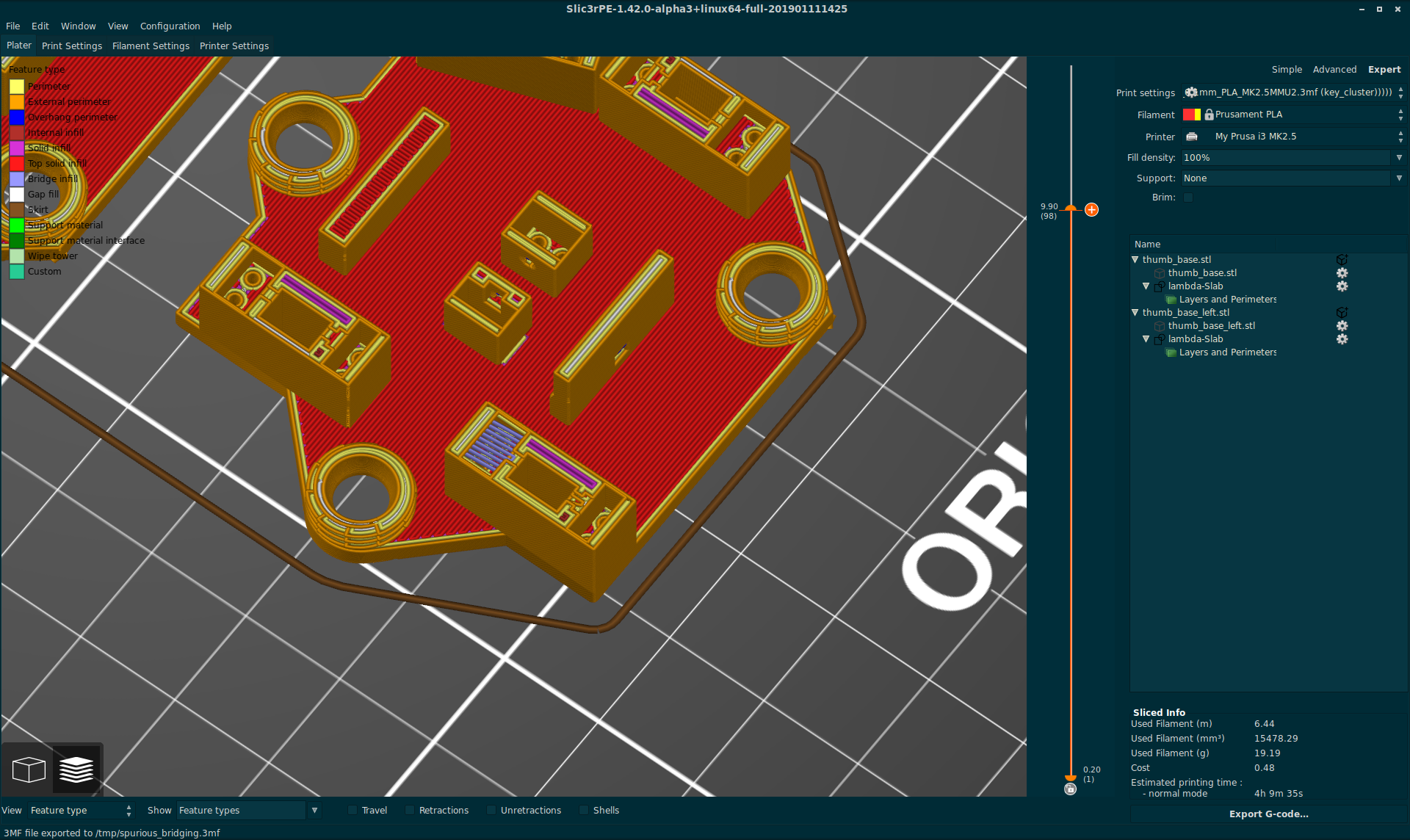Click the add-part cube icon beside thumb_base_left.stl

[1342, 312]
